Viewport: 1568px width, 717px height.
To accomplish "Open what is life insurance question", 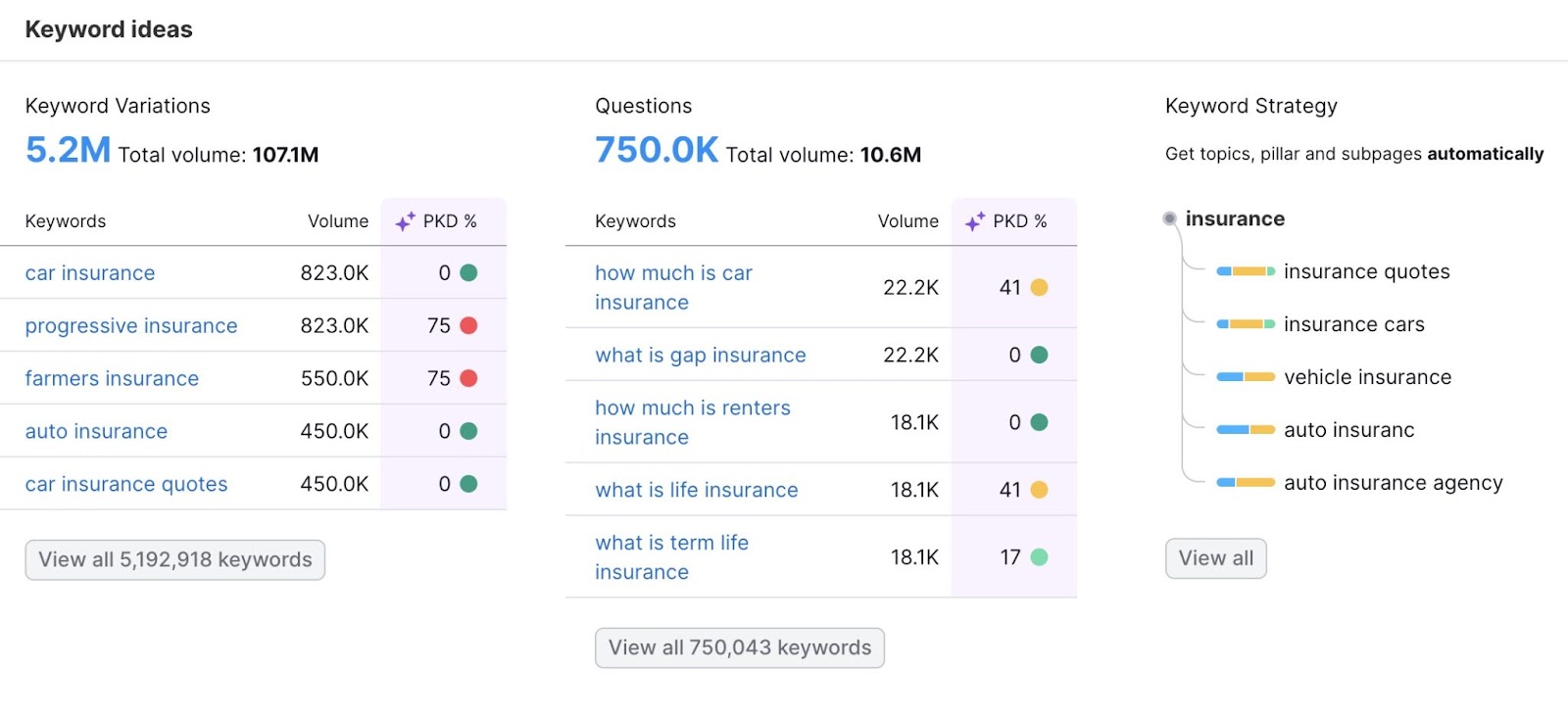I will pyautogui.click(x=697, y=491).
